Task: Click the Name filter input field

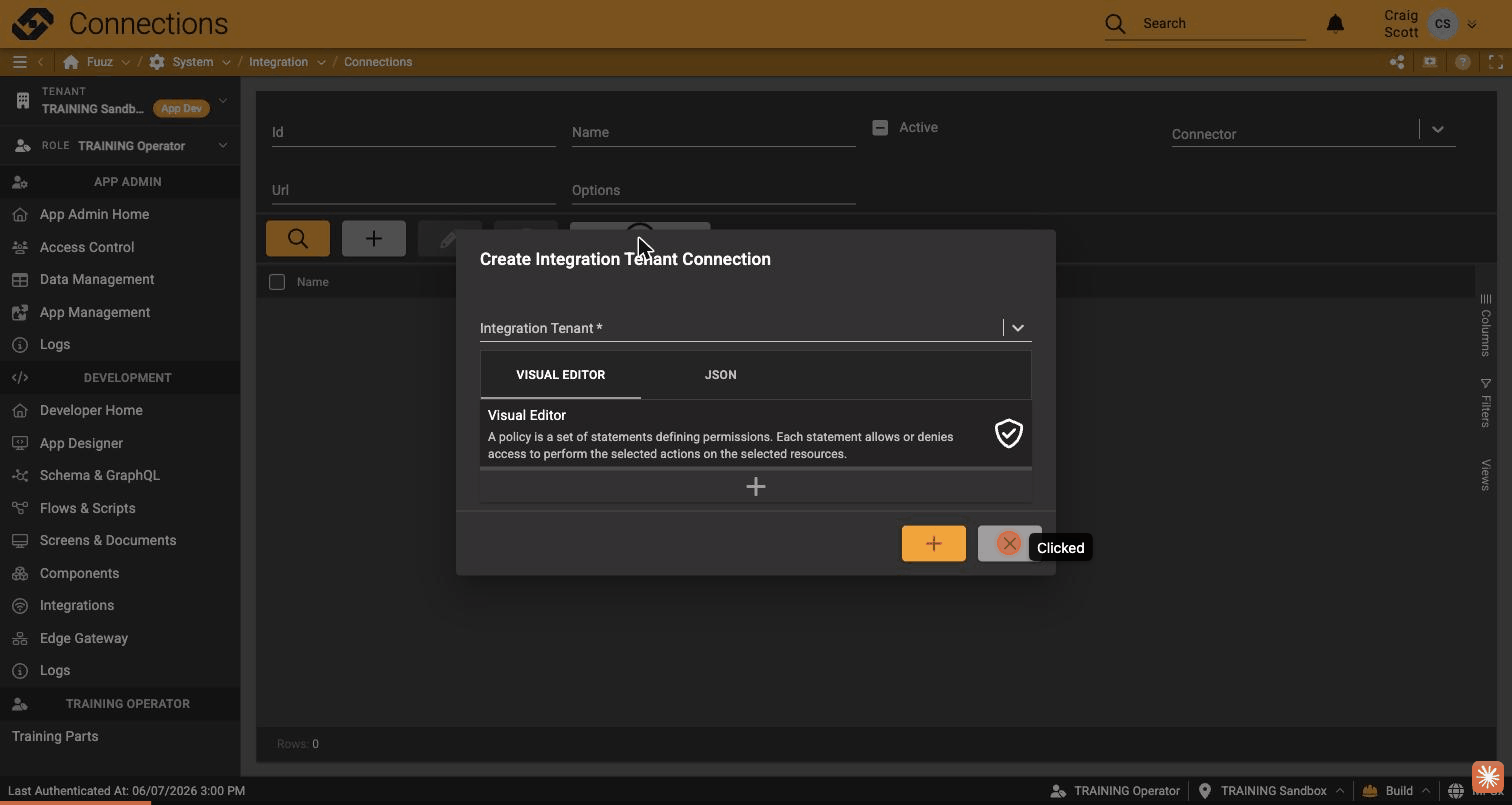Action: (x=714, y=132)
